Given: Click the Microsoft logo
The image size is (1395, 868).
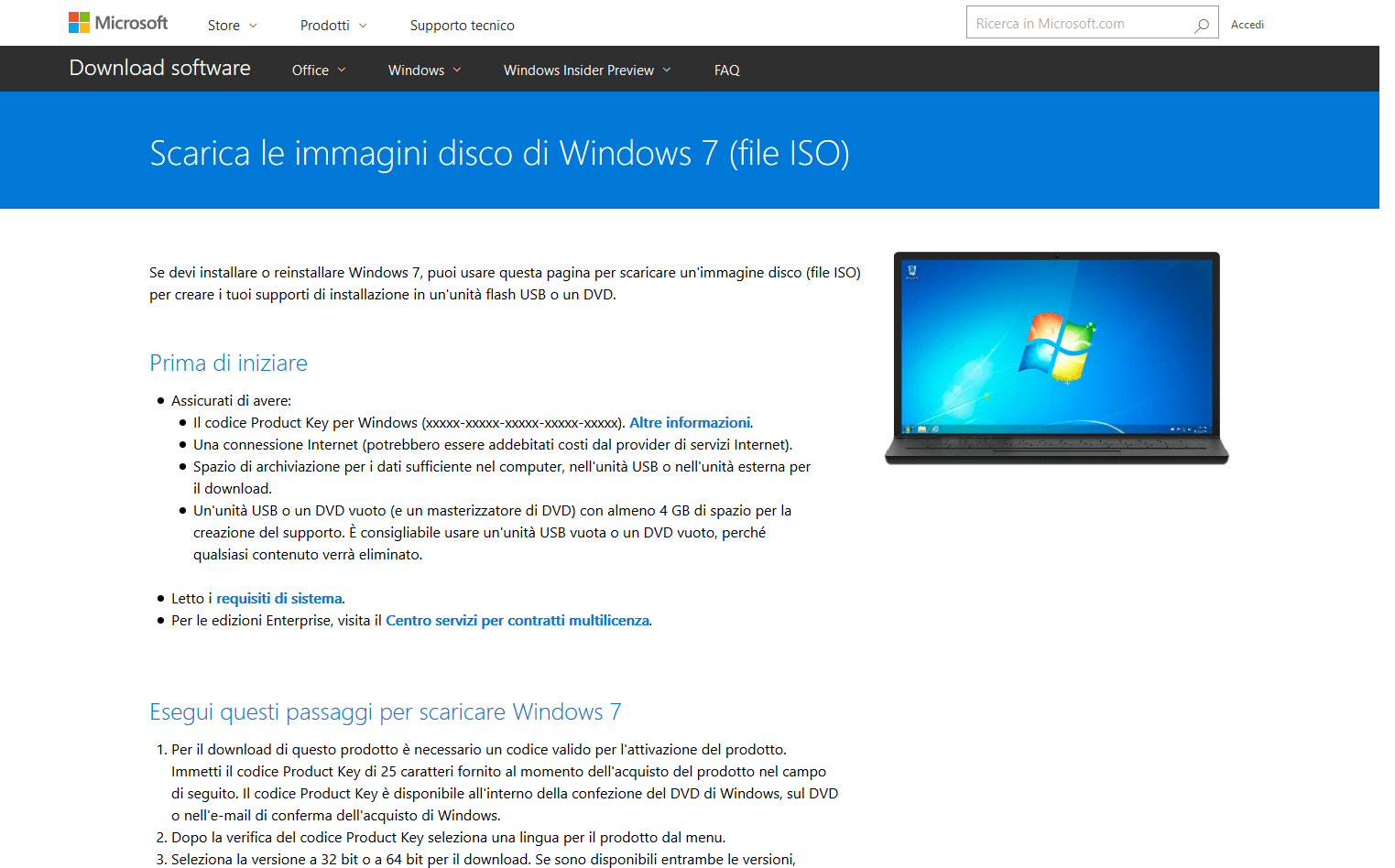Looking at the screenshot, I should click(x=118, y=23).
